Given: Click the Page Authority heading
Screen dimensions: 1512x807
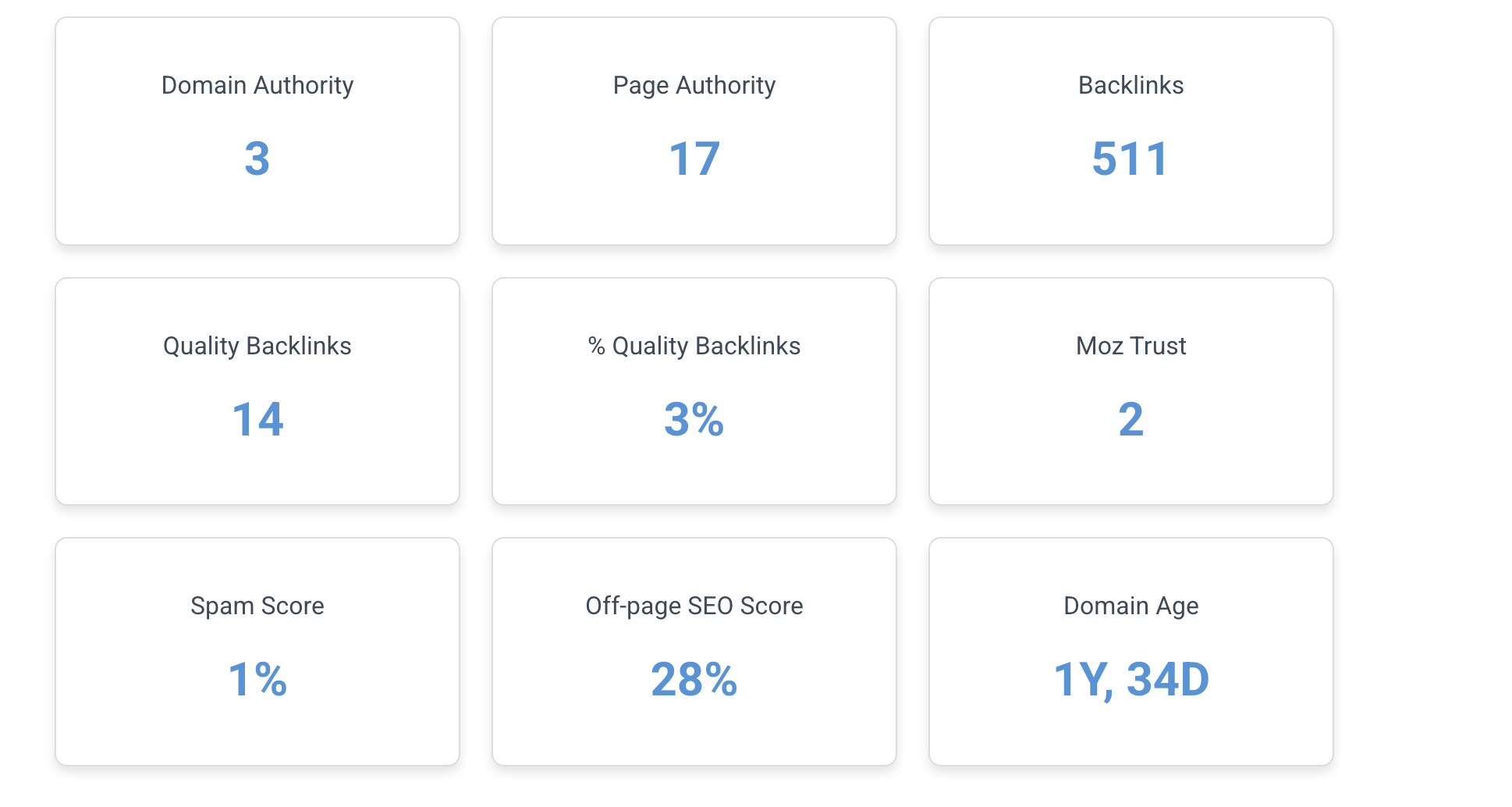Looking at the screenshot, I should click(694, 85).
